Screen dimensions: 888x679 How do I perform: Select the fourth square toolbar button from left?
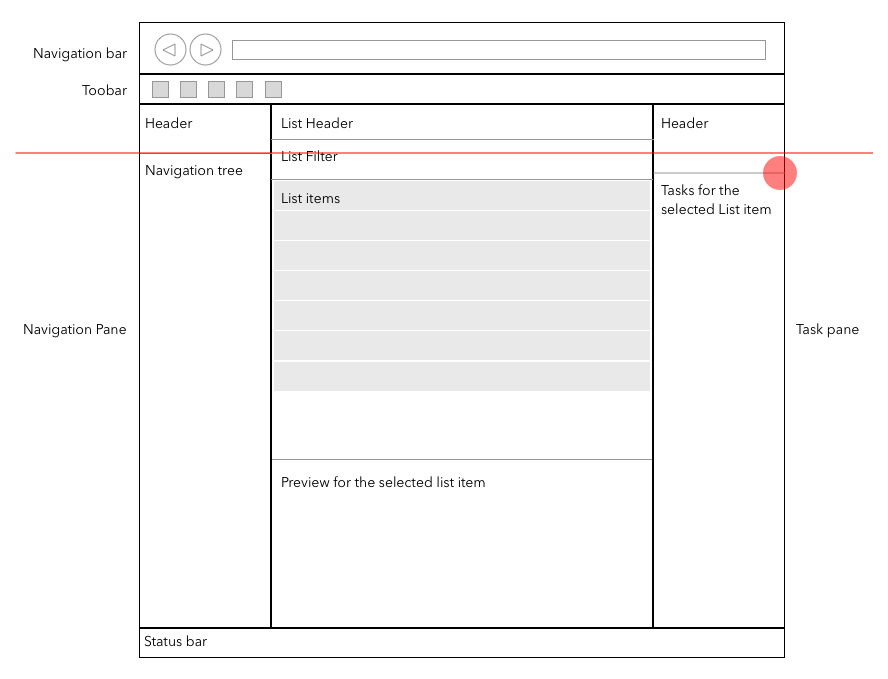tap(244, 89)
